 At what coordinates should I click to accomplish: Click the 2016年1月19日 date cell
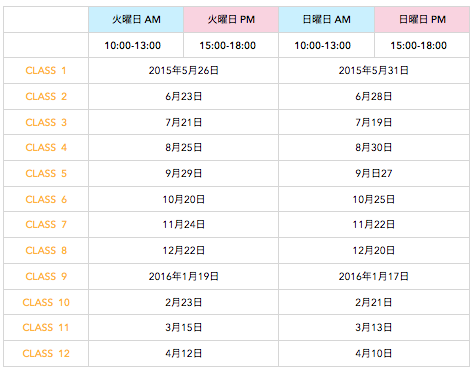[184, 277]
